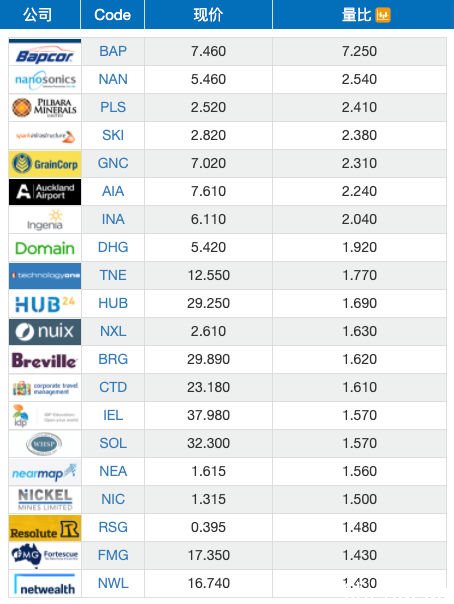
Task: Click the FMG stock code
Action: pyautogui.click(x=113, y=555)
